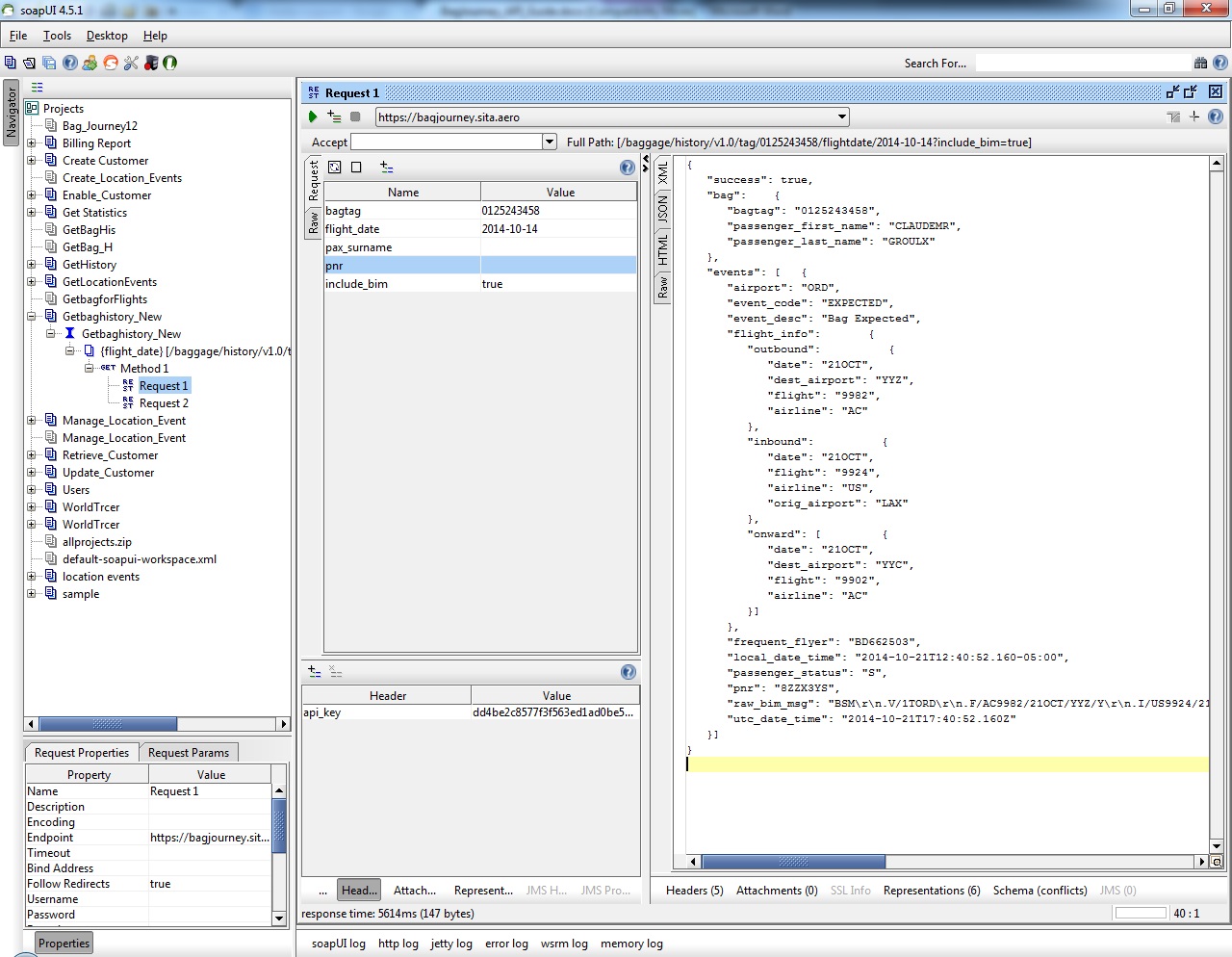Switch to the HTML response view tab
Viewport: 1232px width, 957px height.
662,249
